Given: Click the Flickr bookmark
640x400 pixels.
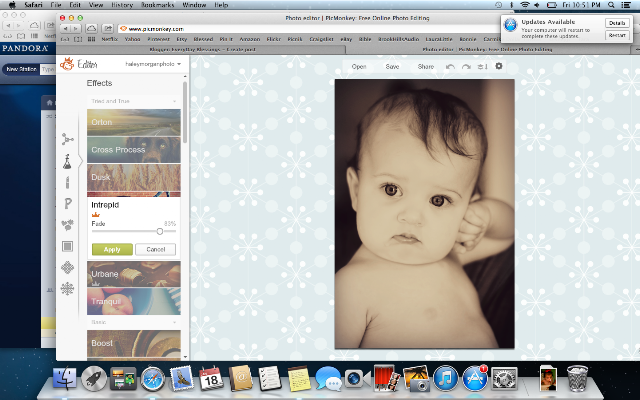Looking at the screenshot, I should [x=273, y=39].
